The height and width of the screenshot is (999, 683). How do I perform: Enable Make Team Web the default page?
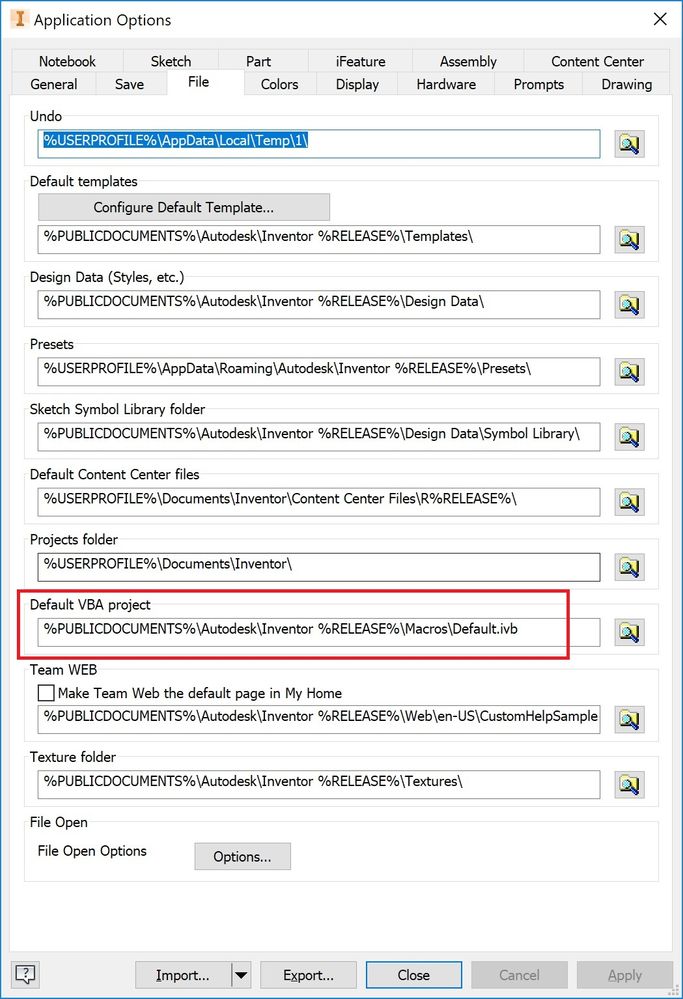[46, 693]
